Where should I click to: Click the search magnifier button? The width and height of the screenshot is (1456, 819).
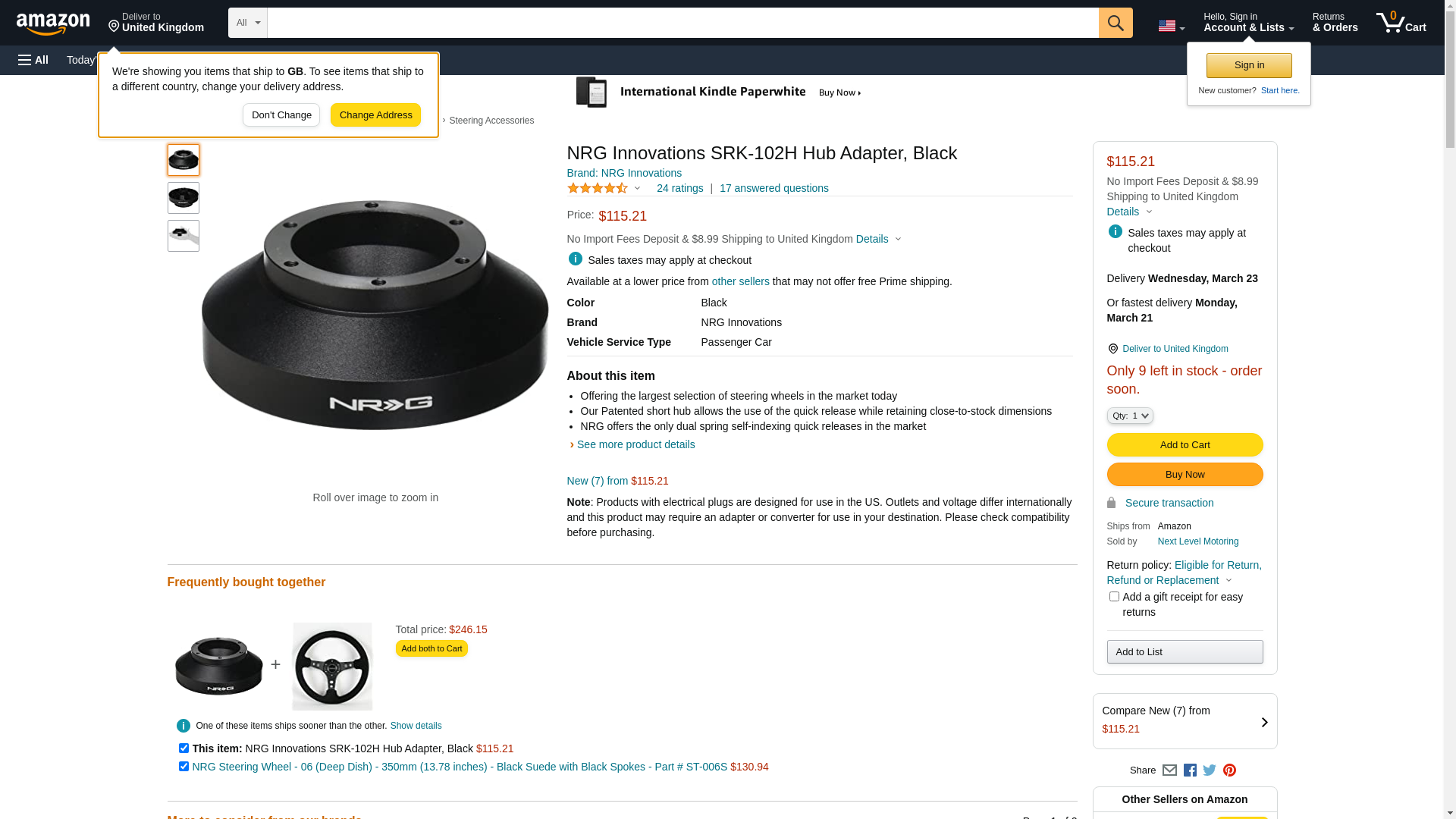point(1115,23)
